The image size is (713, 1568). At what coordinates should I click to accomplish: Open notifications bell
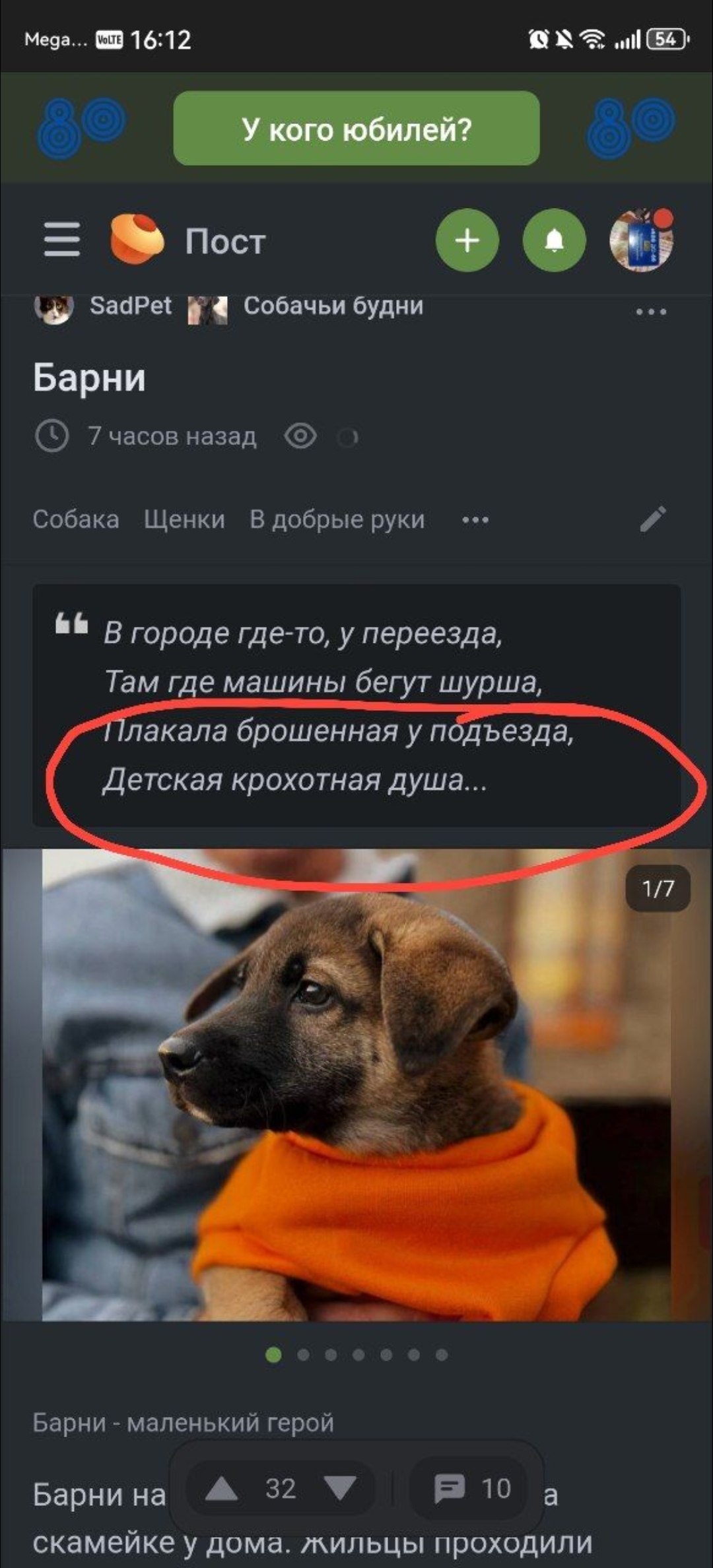555,240
